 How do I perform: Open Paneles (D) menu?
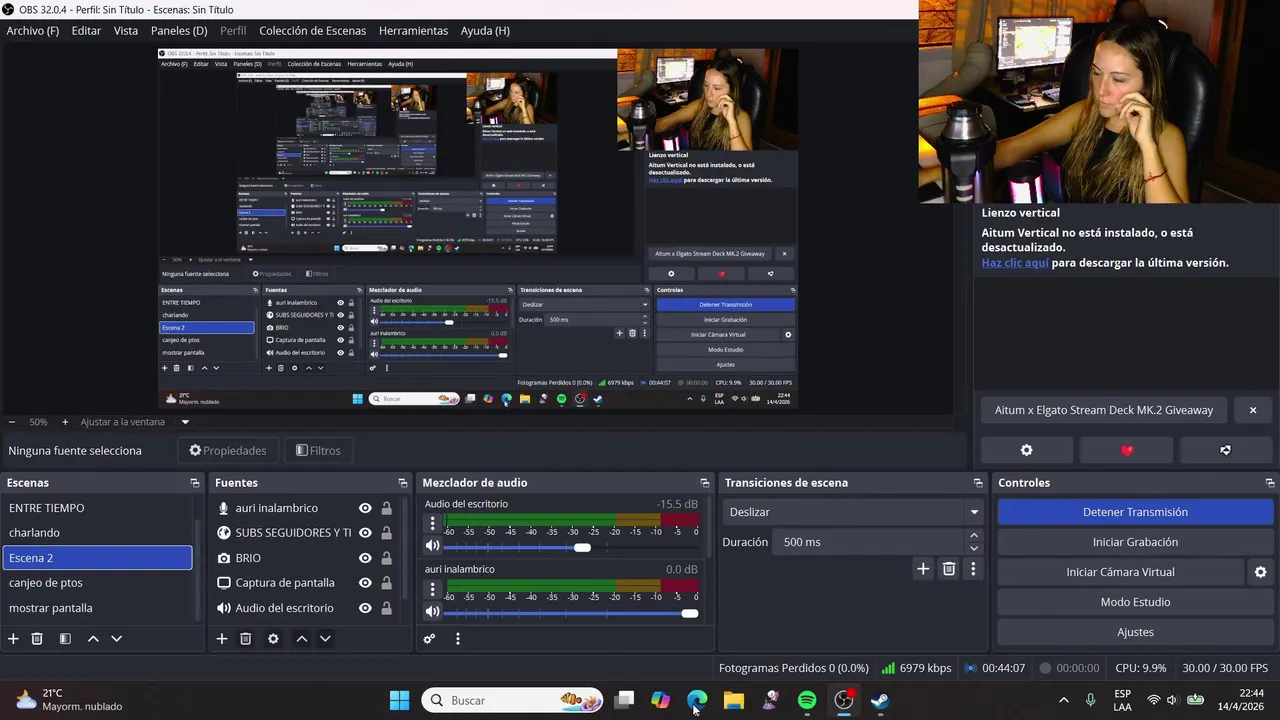(179, 31)
